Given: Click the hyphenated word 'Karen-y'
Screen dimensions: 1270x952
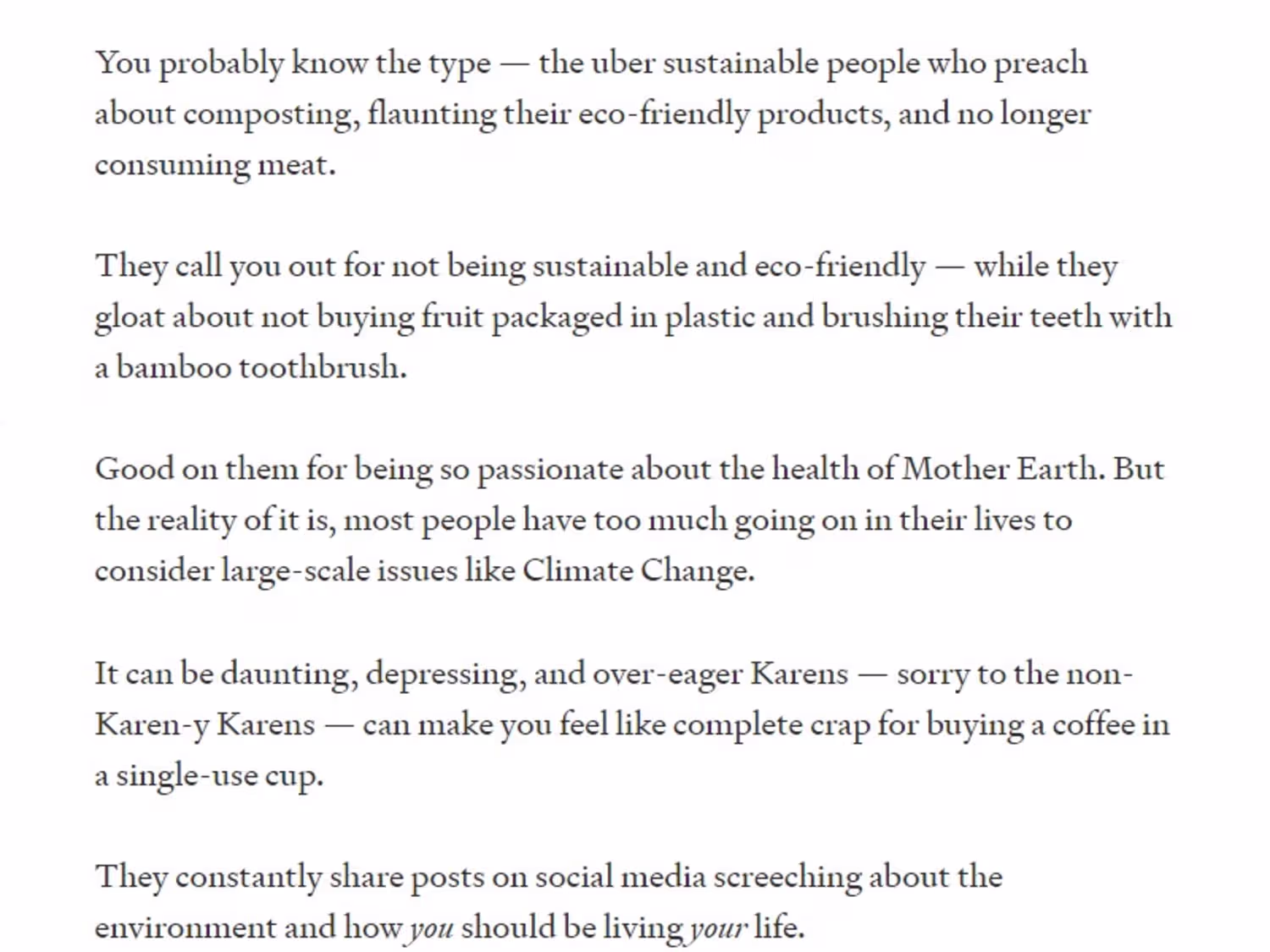Looking at the screenshot, I should pos(152,725).
